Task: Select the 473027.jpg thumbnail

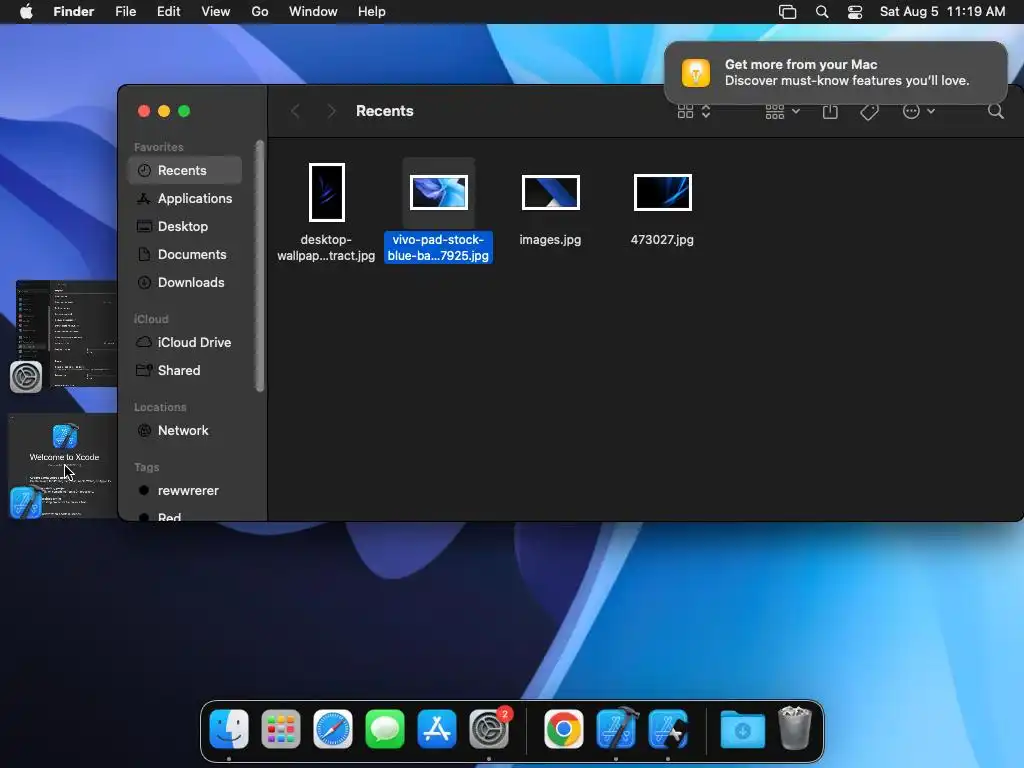Action: point(663,193)
